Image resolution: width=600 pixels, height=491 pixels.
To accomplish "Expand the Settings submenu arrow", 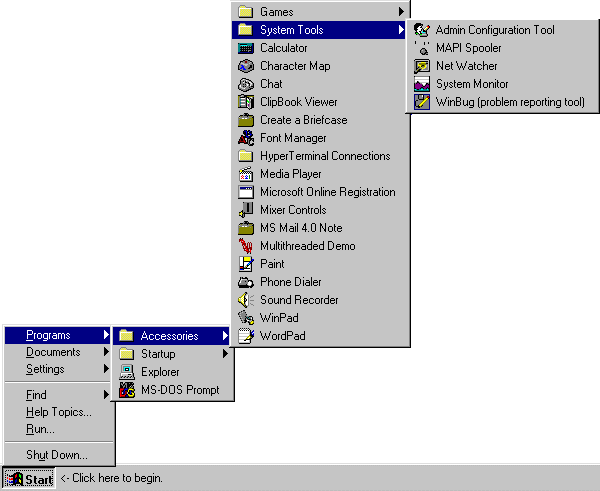I will coord(106,369).
